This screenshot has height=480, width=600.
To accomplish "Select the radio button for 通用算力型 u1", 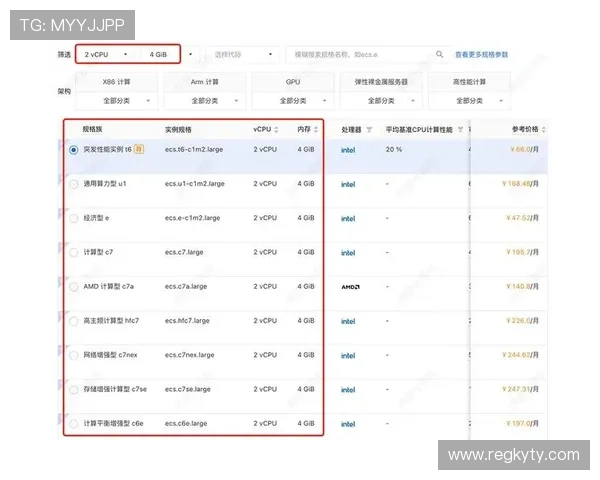I will pyautogui.click(x=73, y=184).
